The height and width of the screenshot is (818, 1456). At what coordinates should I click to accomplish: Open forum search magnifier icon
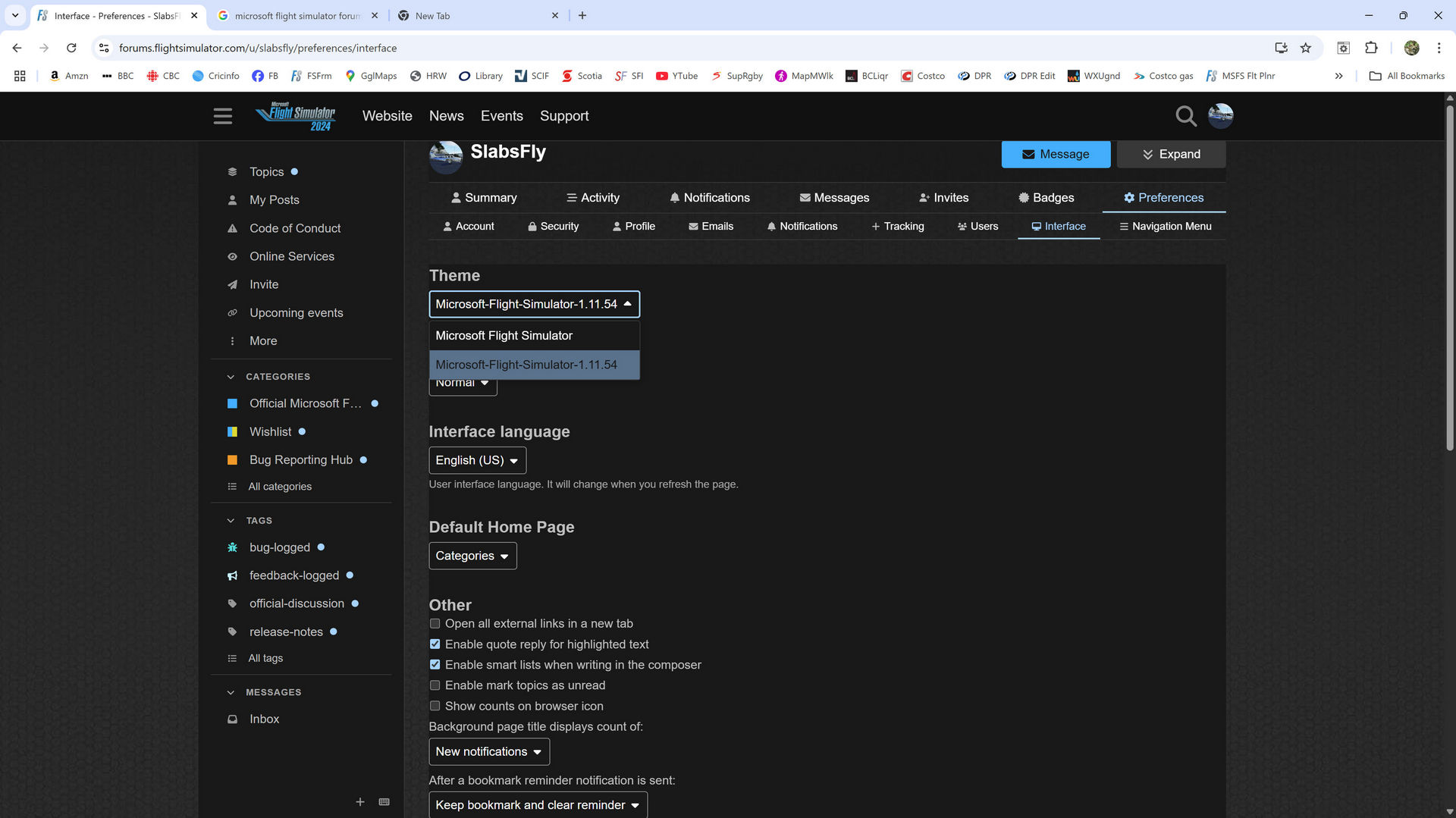coord(1185,116)
